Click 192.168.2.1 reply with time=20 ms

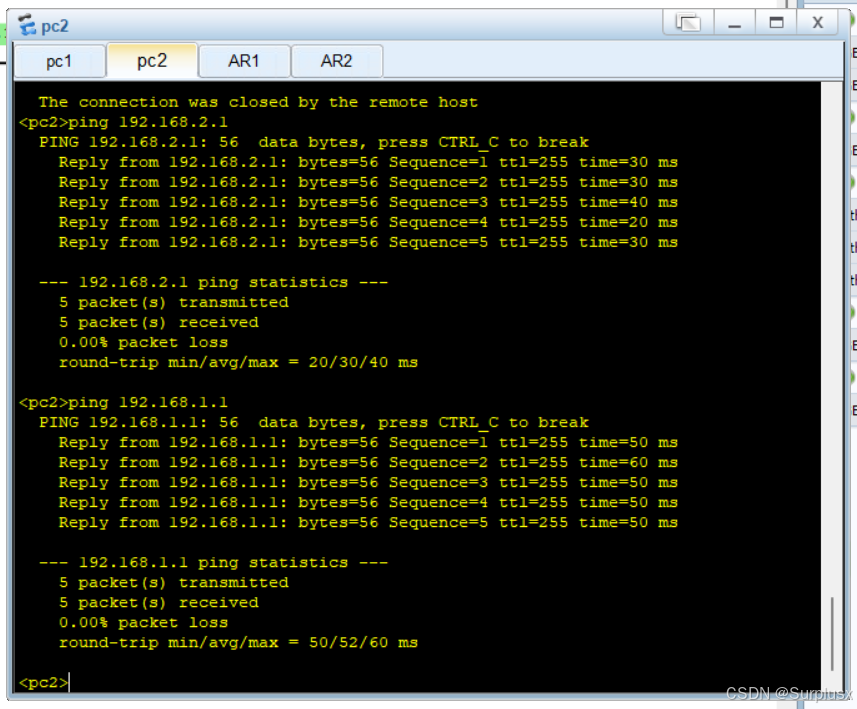point(368,222)
